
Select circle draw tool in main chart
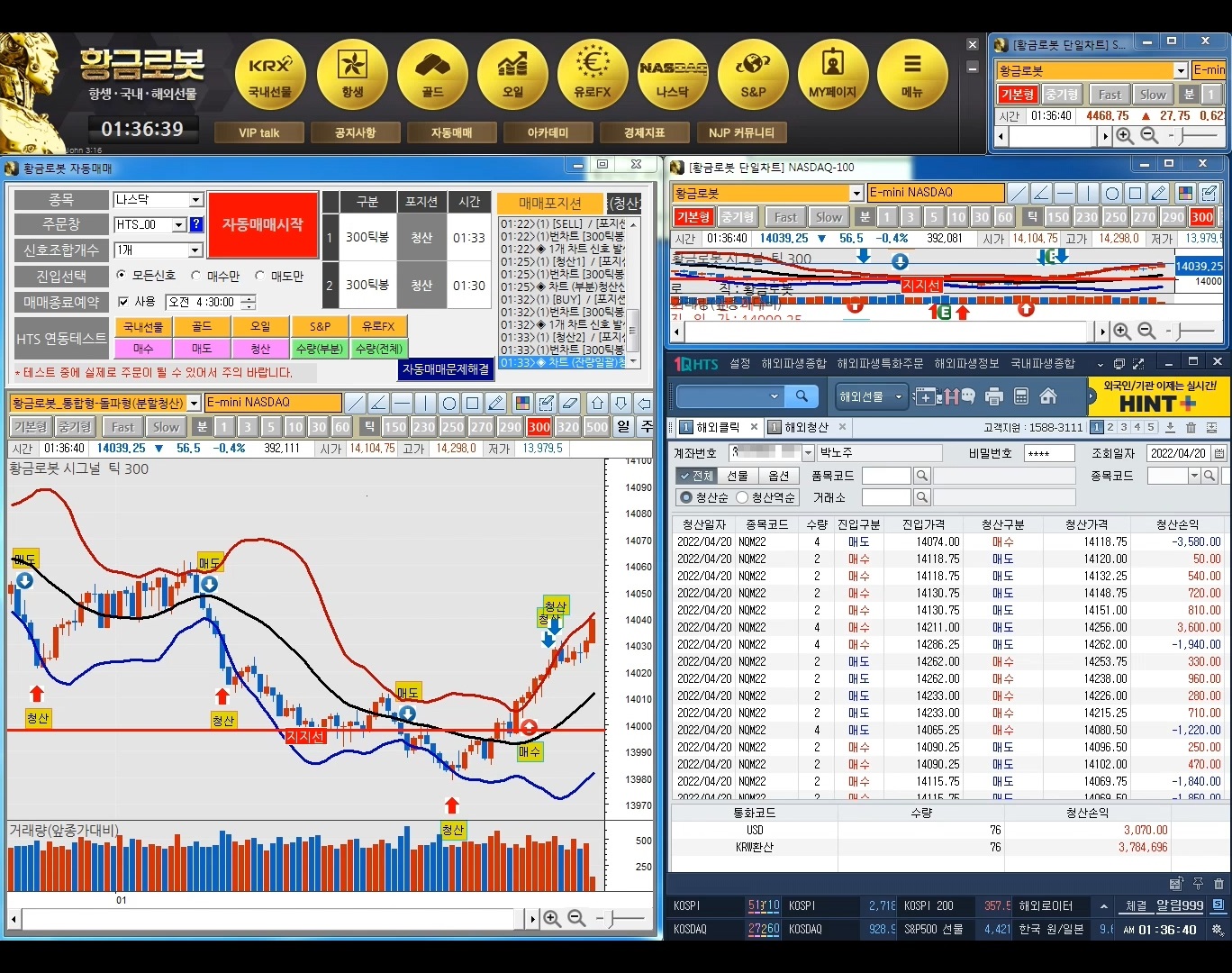(x=449, y=403)
